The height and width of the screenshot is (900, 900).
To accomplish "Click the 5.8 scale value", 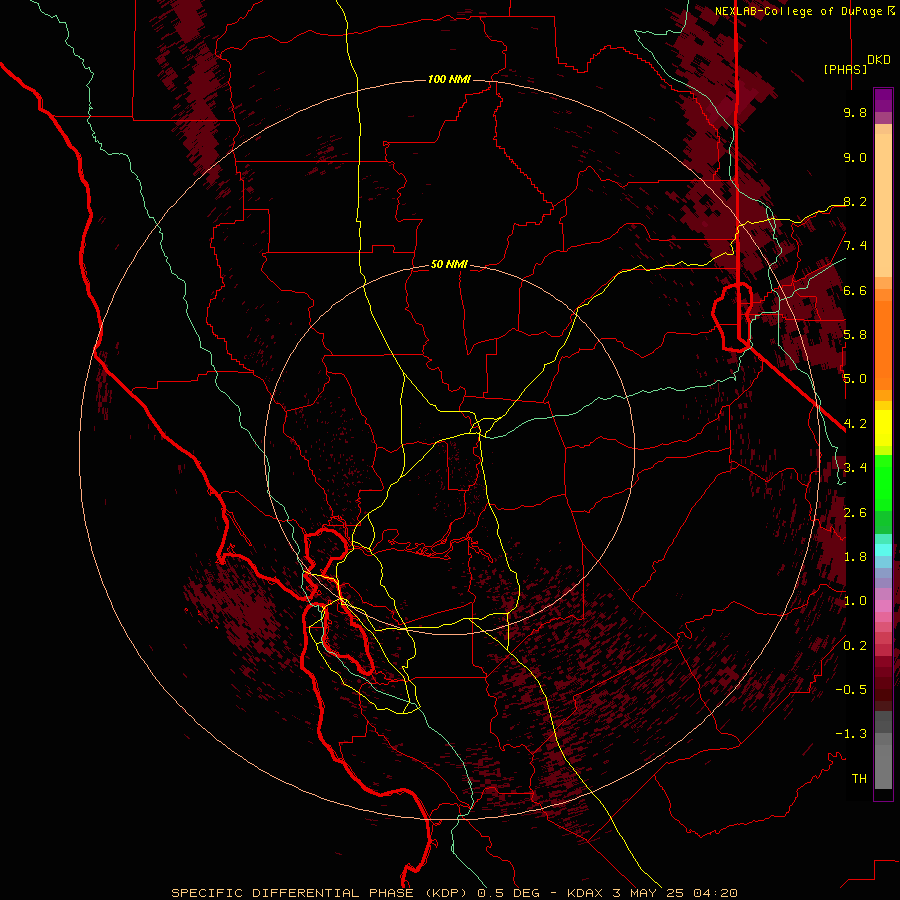I will tap(855, 335).
